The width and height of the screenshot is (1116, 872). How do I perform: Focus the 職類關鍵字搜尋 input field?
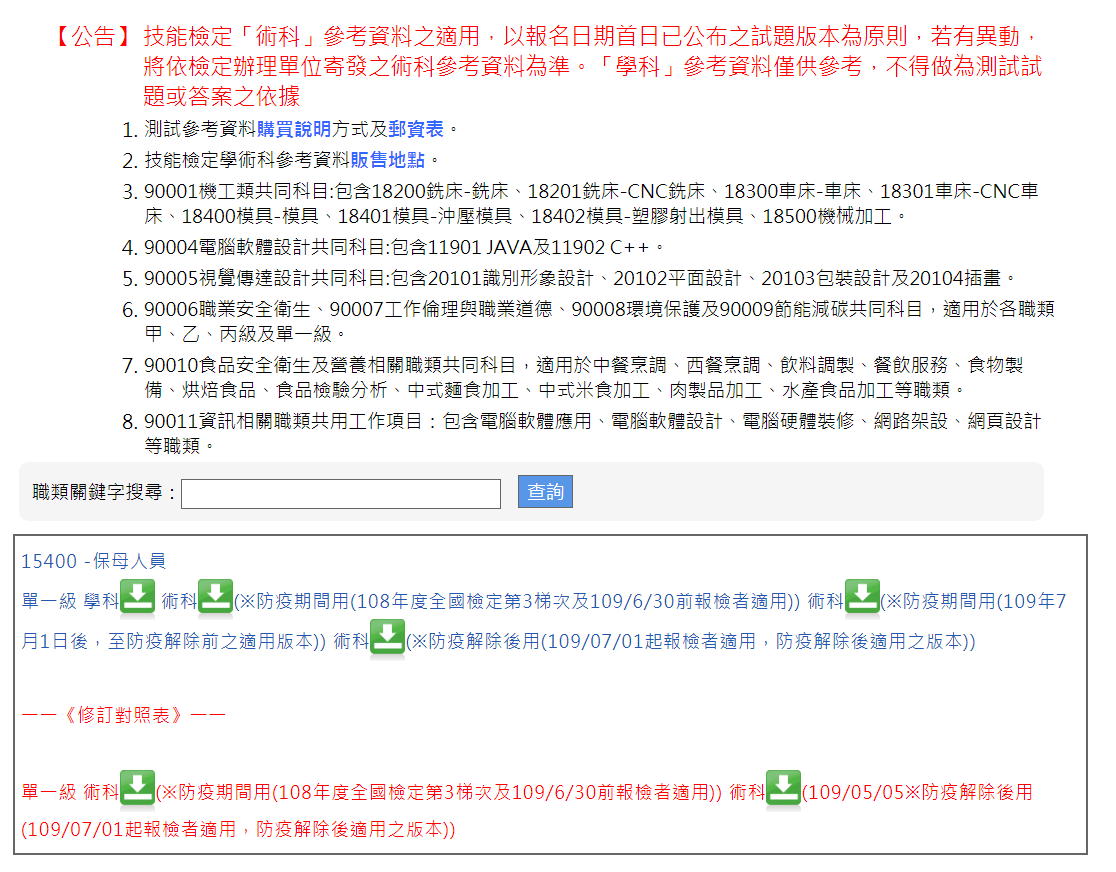point(341,493)
